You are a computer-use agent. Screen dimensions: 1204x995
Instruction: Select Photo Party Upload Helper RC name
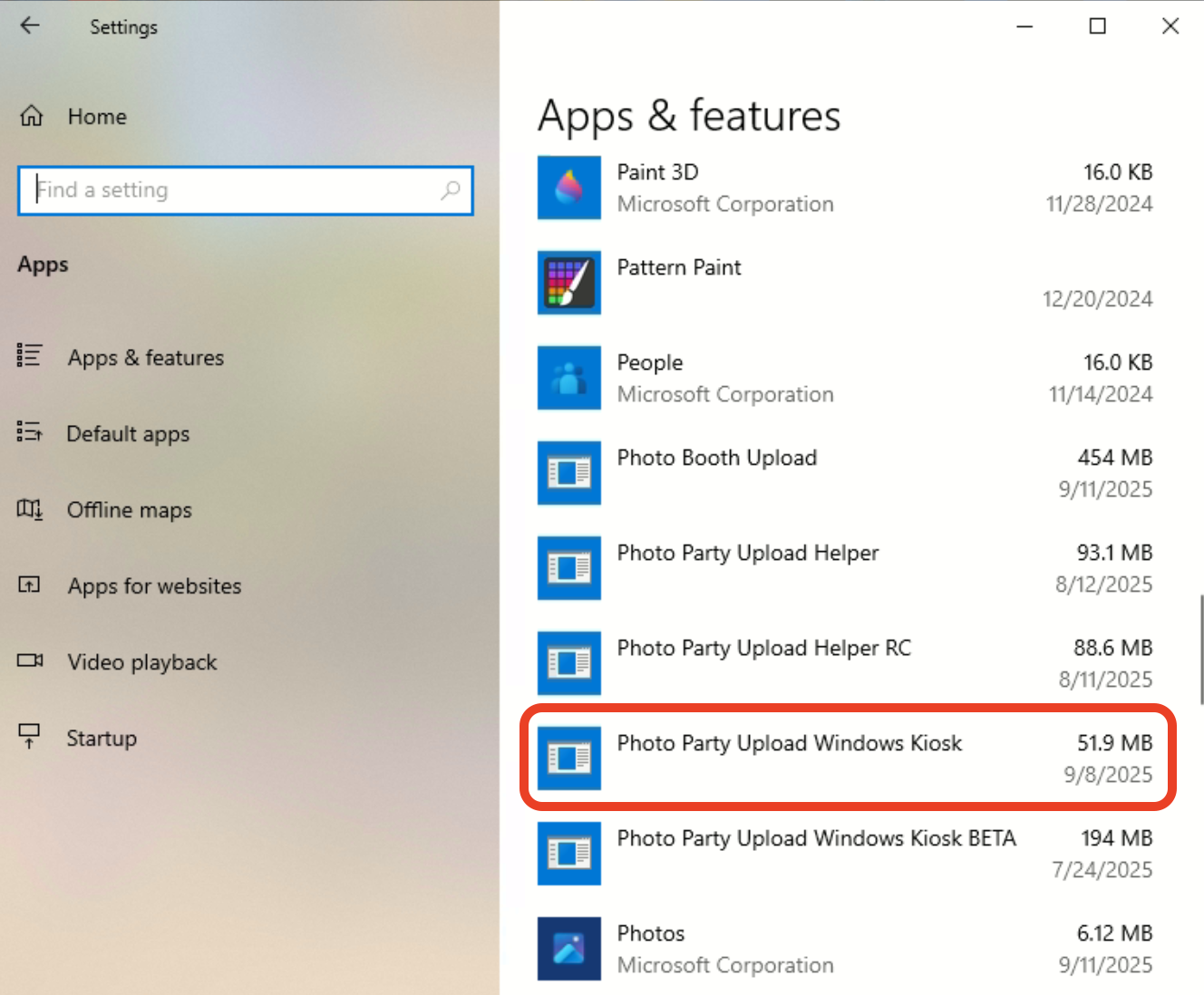tap(764, 648)
